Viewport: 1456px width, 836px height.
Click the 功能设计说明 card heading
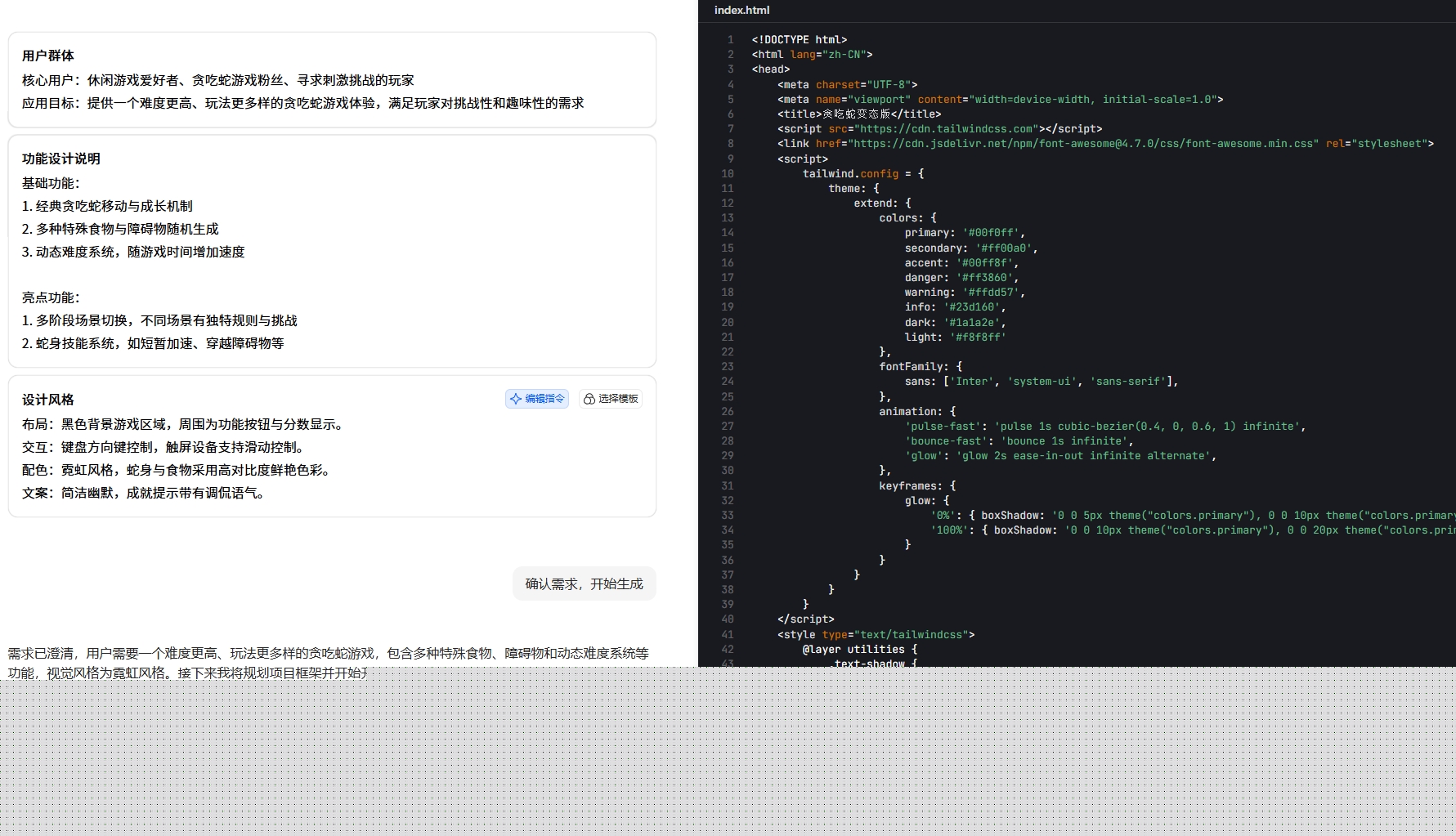(61, 159)
